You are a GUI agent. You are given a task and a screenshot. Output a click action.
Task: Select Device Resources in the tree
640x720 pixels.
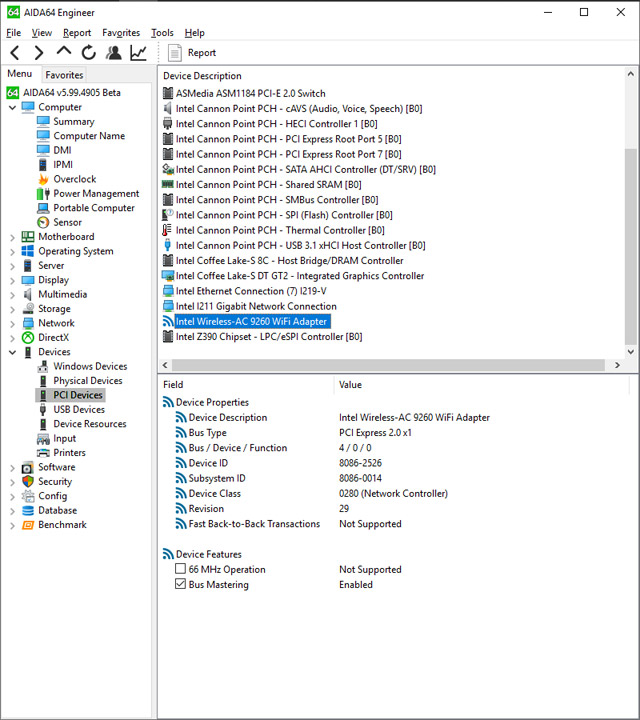pyautogui.click(x=90, y=424)
